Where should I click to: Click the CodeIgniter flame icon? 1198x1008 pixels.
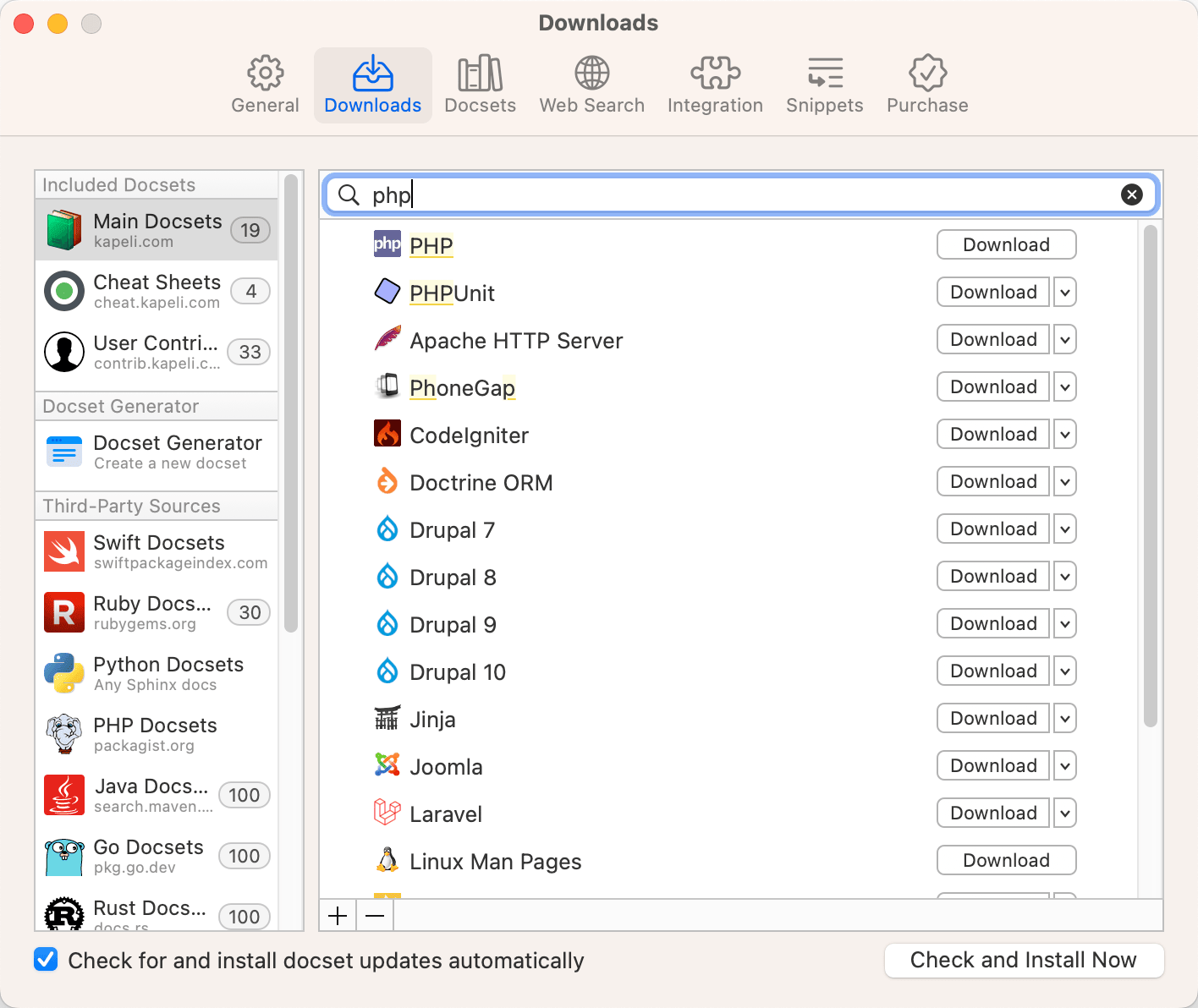click(x=387, y=434)
